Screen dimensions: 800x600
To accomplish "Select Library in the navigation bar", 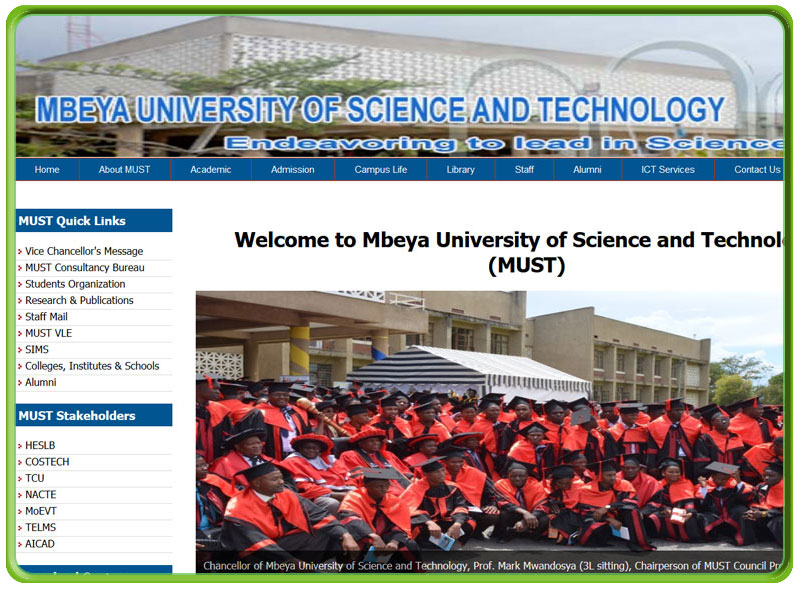I will pyautogui.click(x=461, y=169).
